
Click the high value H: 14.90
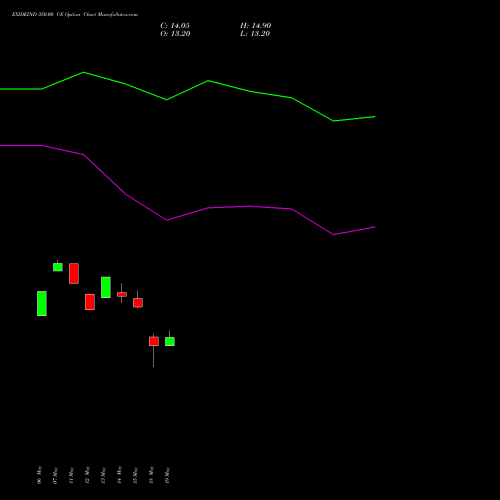coord(256,26)
